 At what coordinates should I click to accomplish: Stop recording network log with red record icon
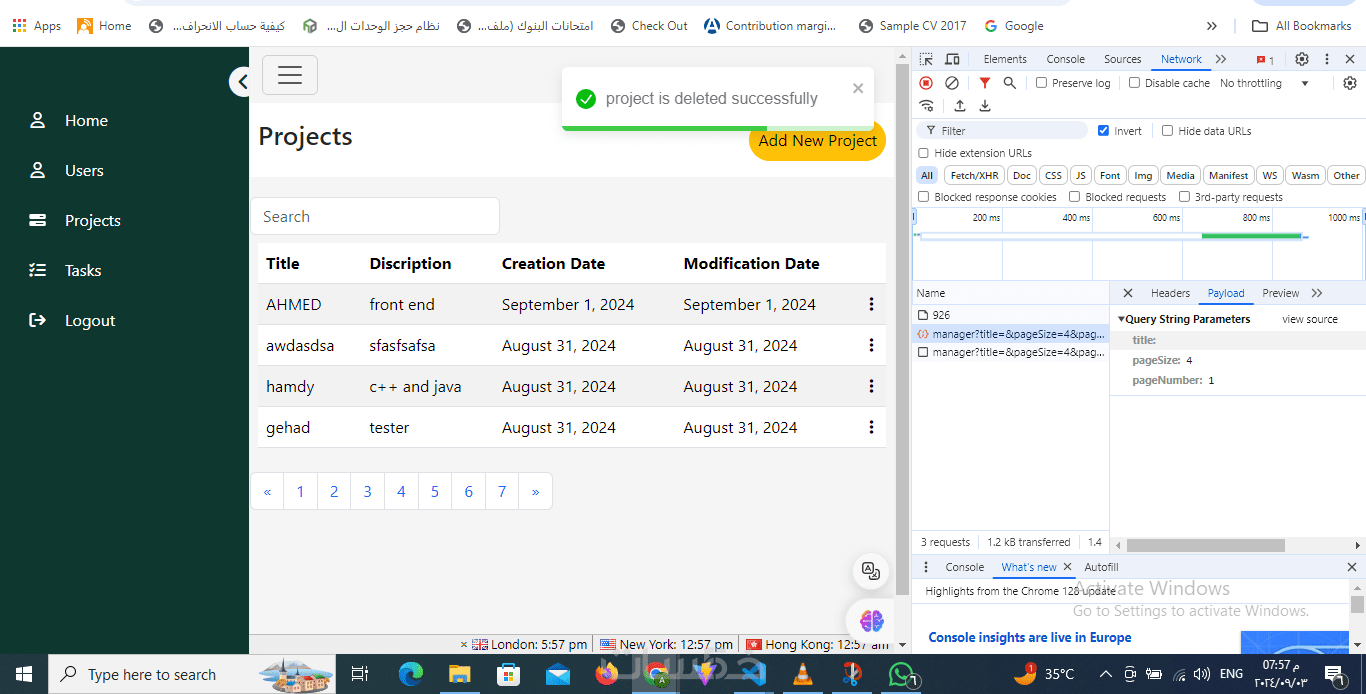coord(926,83)
